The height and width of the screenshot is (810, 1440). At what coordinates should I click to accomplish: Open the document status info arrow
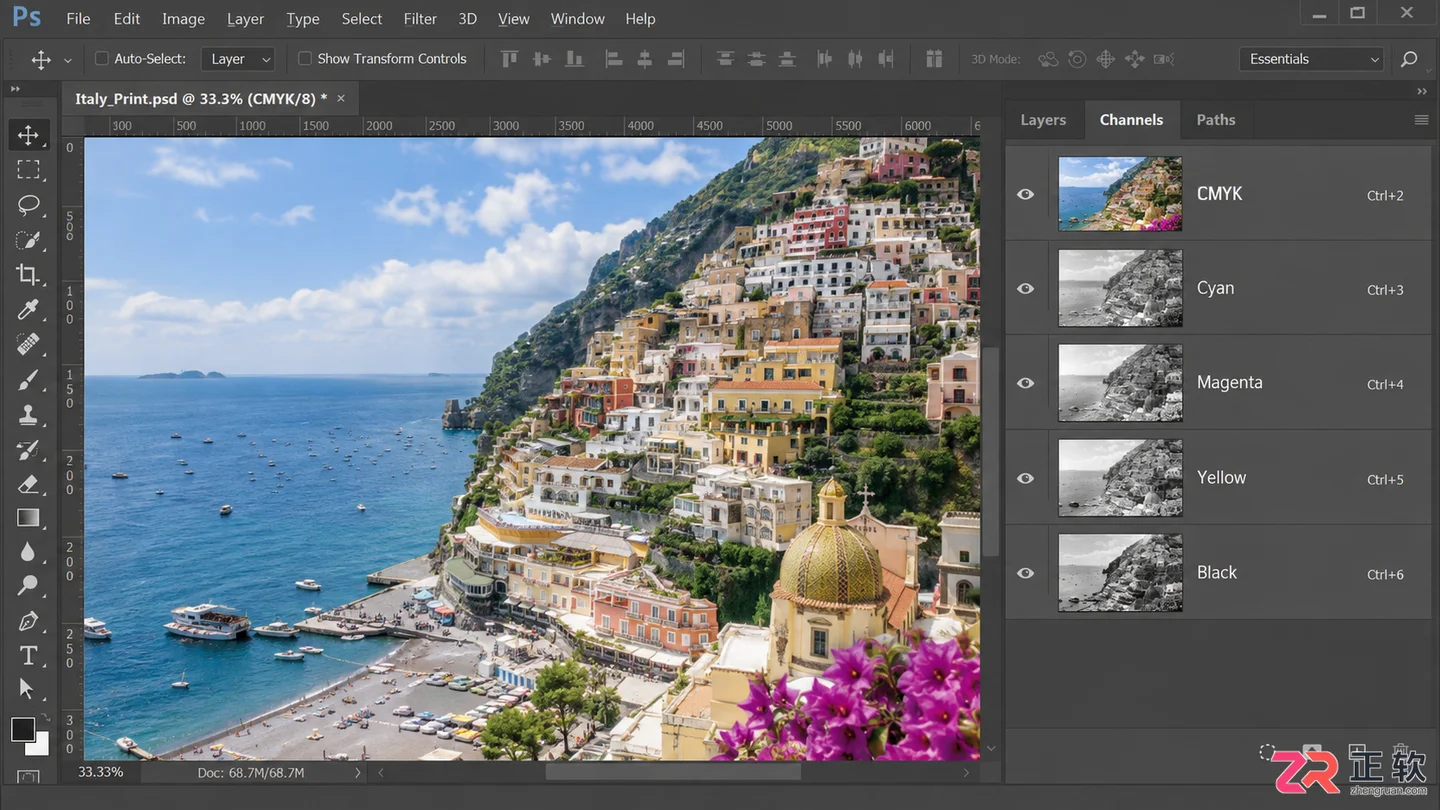[357, 773]
